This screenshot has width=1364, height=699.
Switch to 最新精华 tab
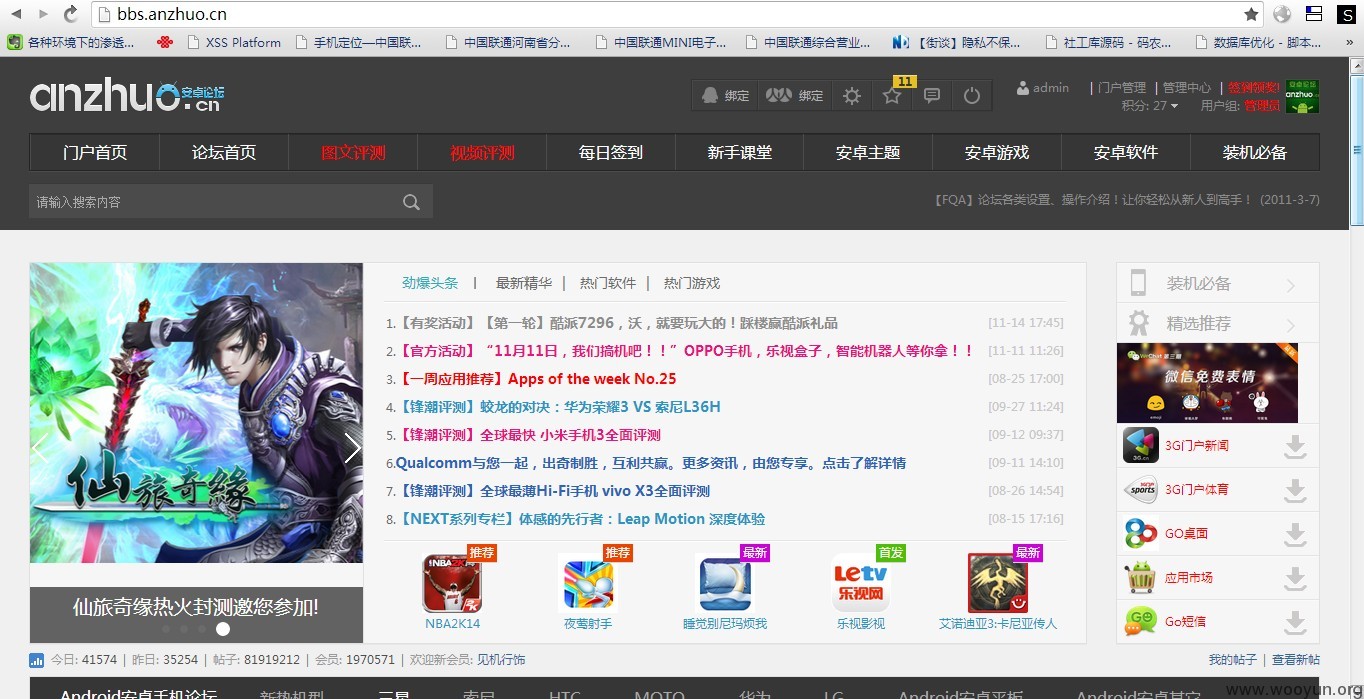pos(524,283)
